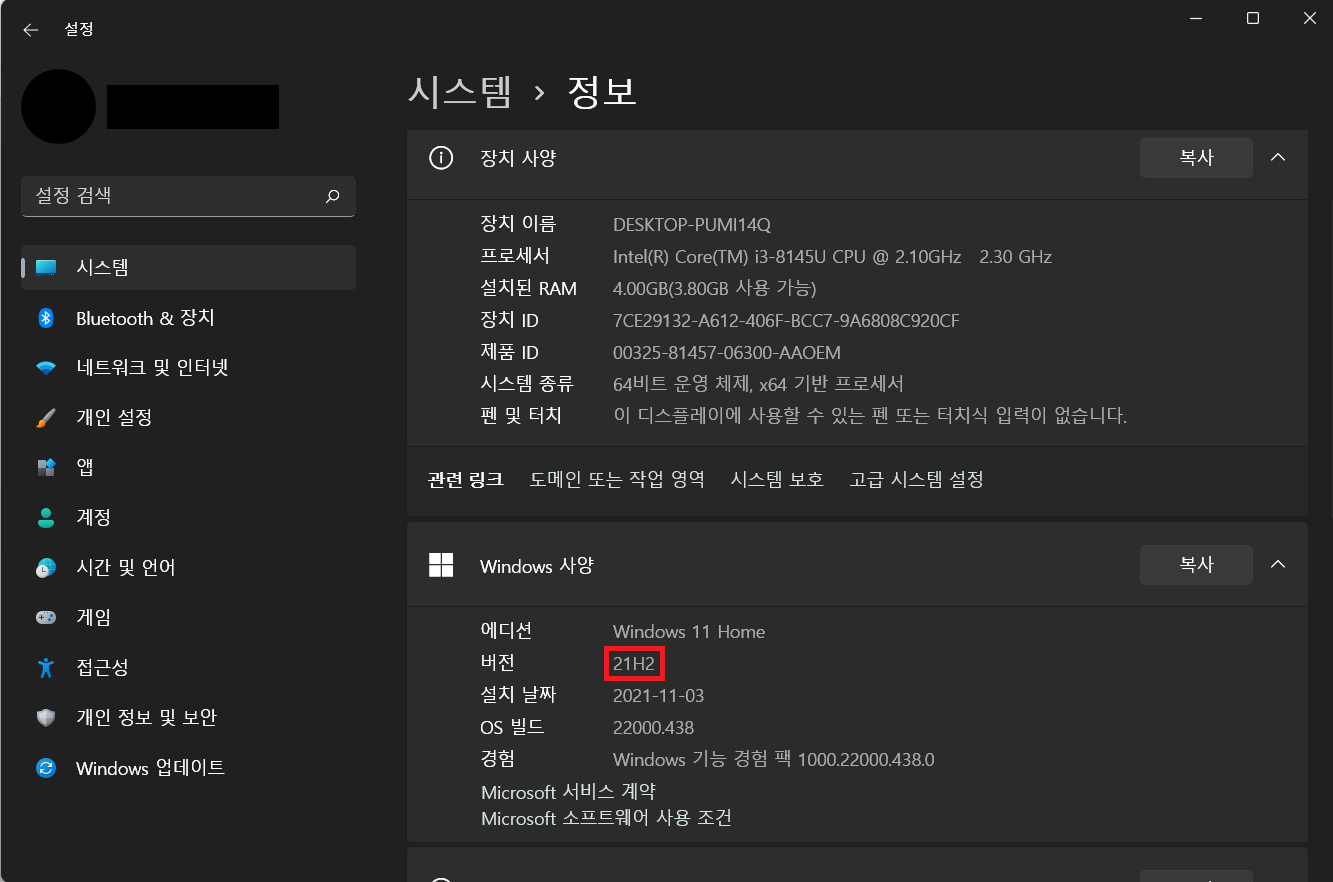Click the 게임 controller icon
This screenshot has width=1333, height=882.
46,618
